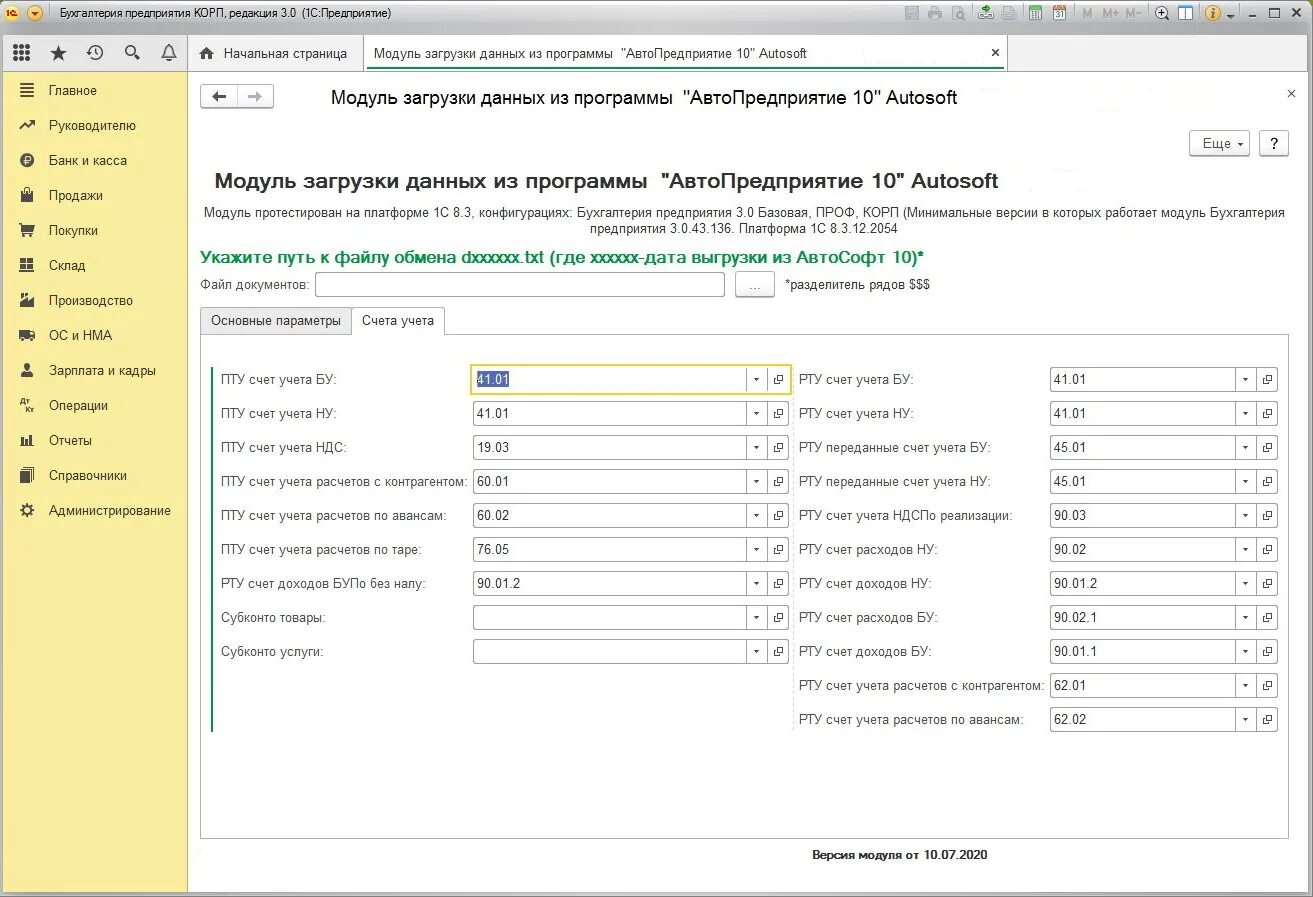Open notifications bell icon

click(x=169, y=53)
